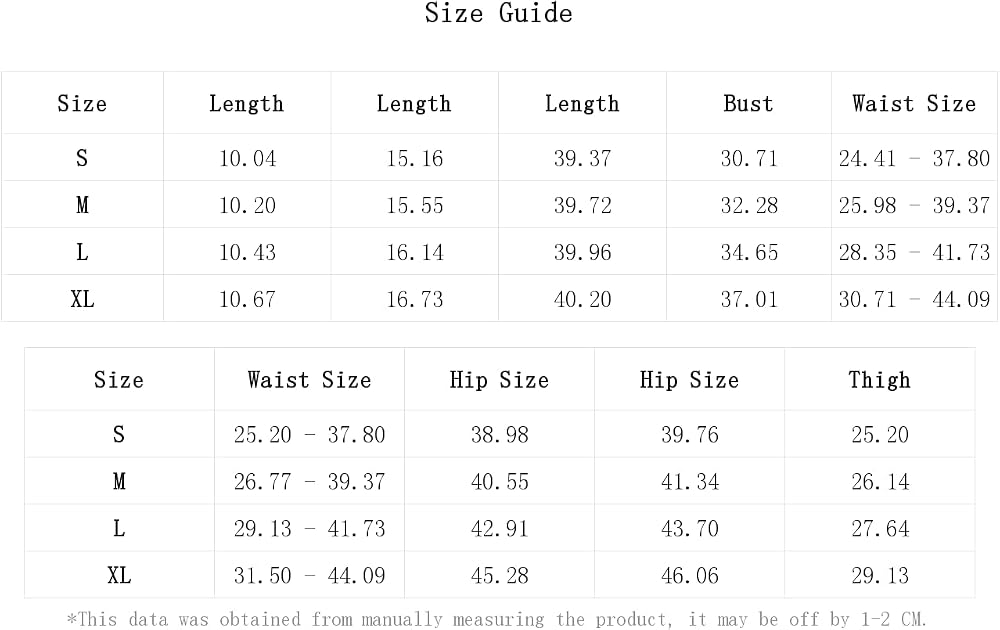Click the length value 39.72
1000x630 pixels.
582,205
